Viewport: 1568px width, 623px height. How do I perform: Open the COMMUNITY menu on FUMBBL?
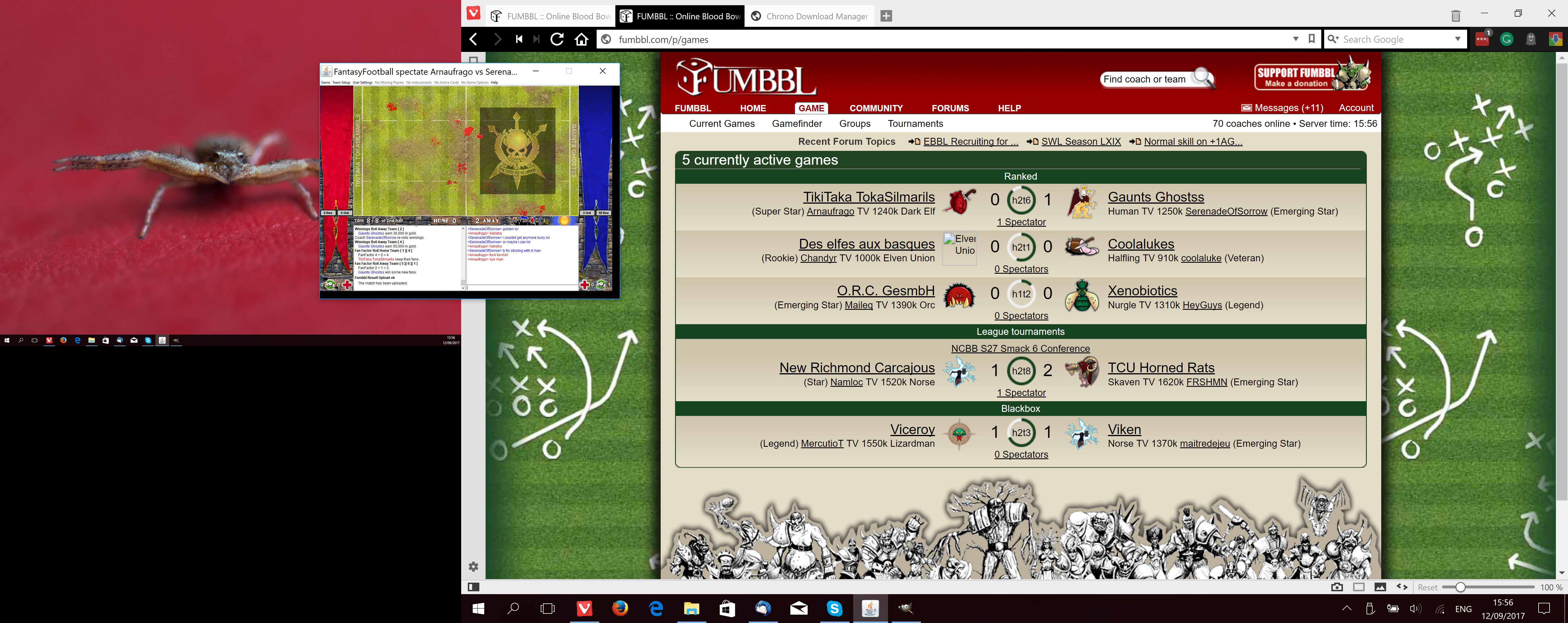click(876, 108)
